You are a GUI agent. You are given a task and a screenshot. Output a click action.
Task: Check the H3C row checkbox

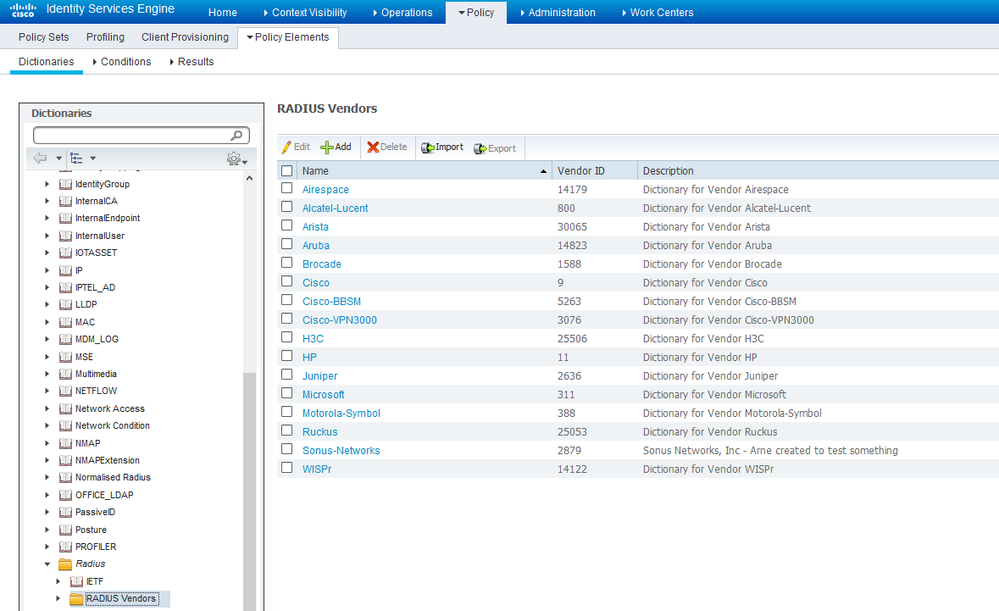(287, 337)
